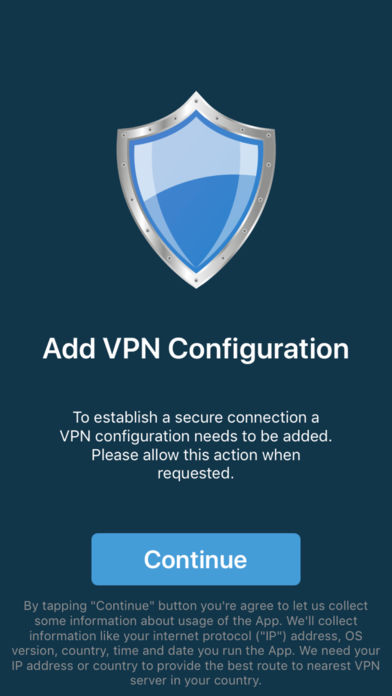Viewport: 392px width, 696px height.
Task: Tap the word "Add" in the heading
Action: pos(68,349)
